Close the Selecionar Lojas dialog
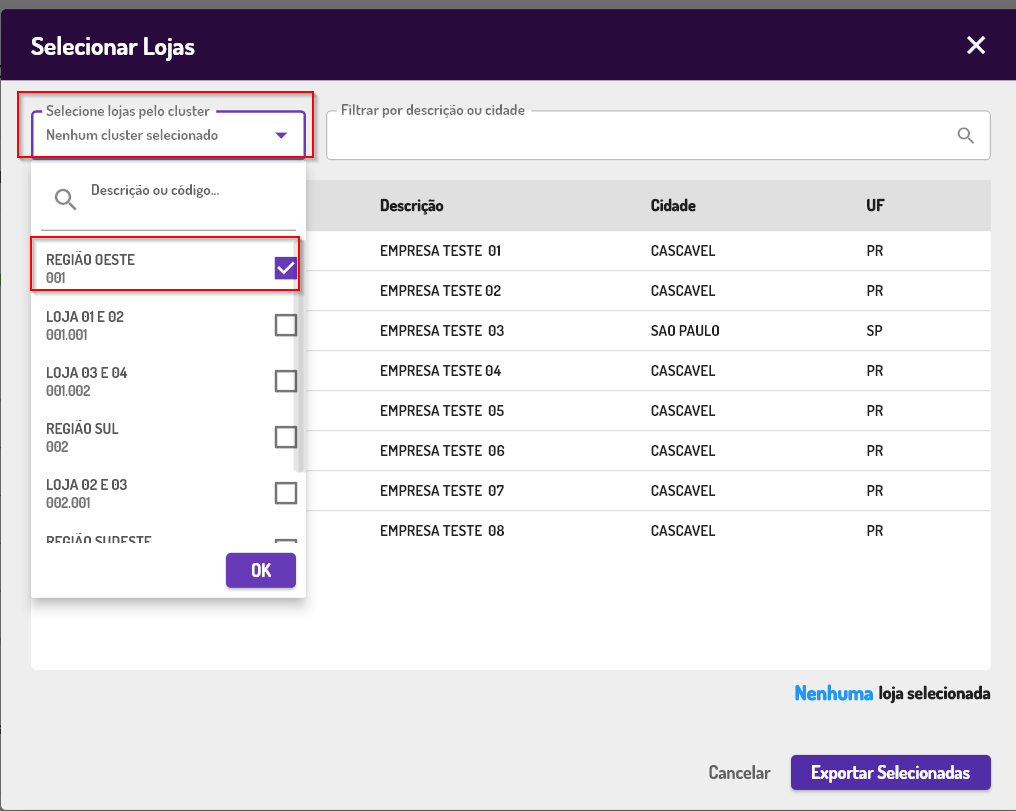 point(976,45)
